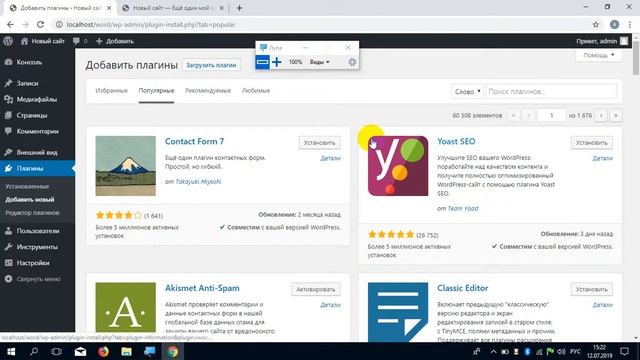Screen dimensions: 640x360
Task: Switch to the Любимые tab
Action: (256, 91)
